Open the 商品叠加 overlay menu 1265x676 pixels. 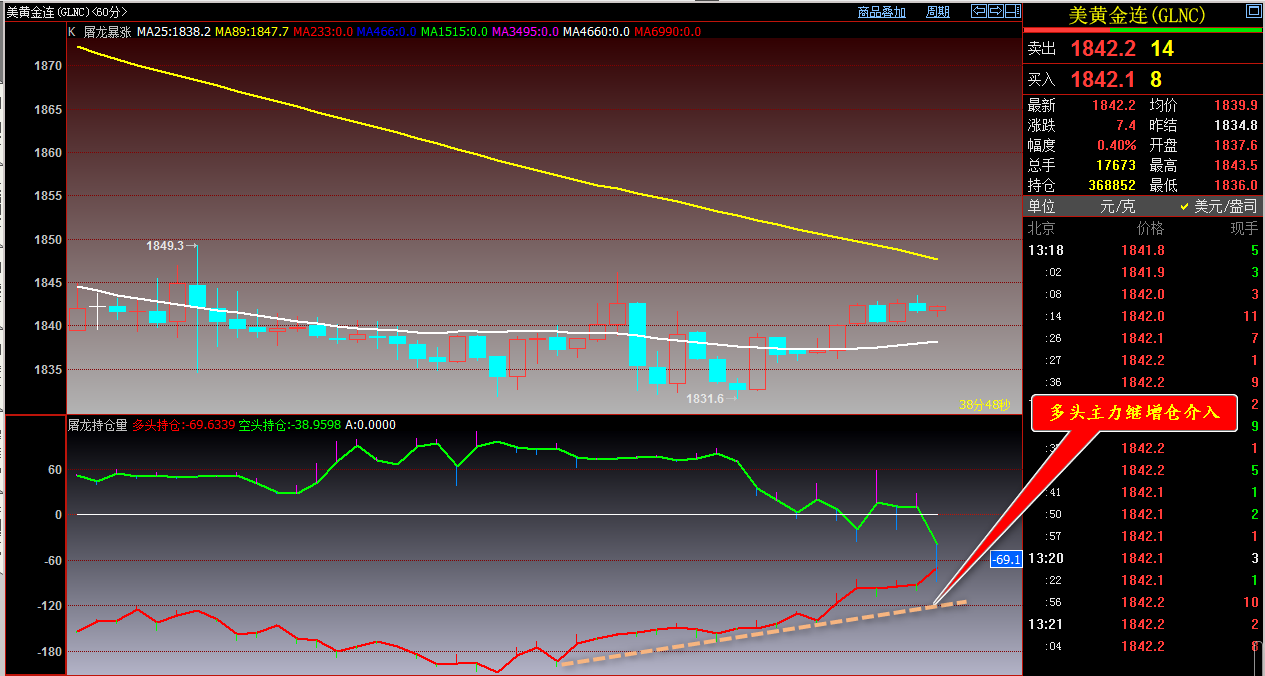pos(881,12)
